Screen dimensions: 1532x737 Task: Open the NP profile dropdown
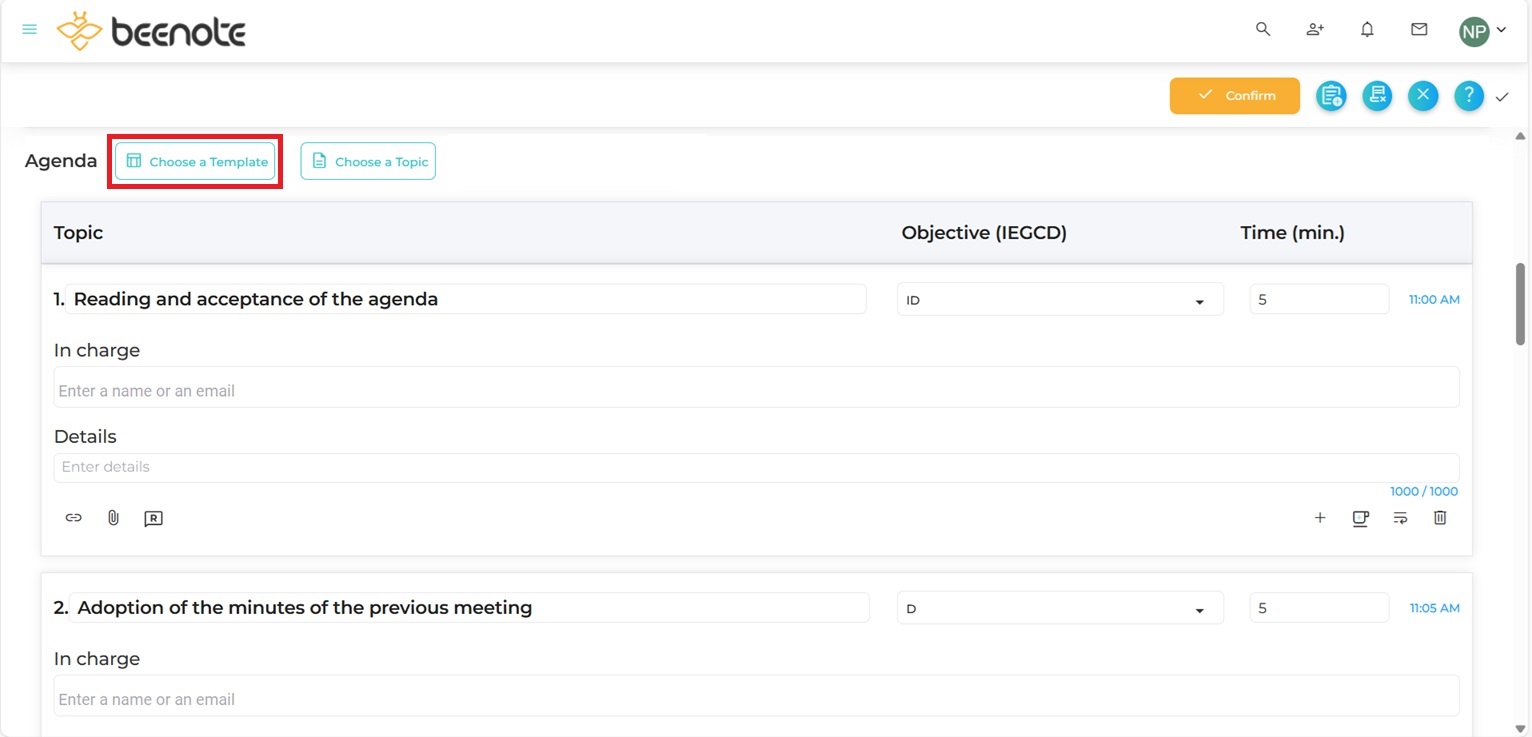click(1483, 31)
